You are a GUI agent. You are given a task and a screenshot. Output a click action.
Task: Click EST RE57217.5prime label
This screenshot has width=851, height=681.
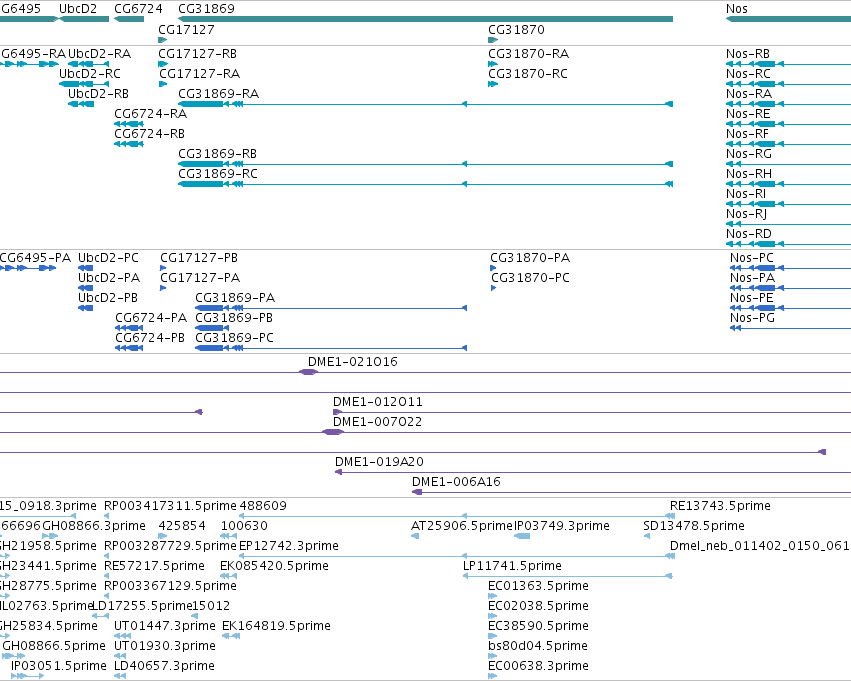154,566
